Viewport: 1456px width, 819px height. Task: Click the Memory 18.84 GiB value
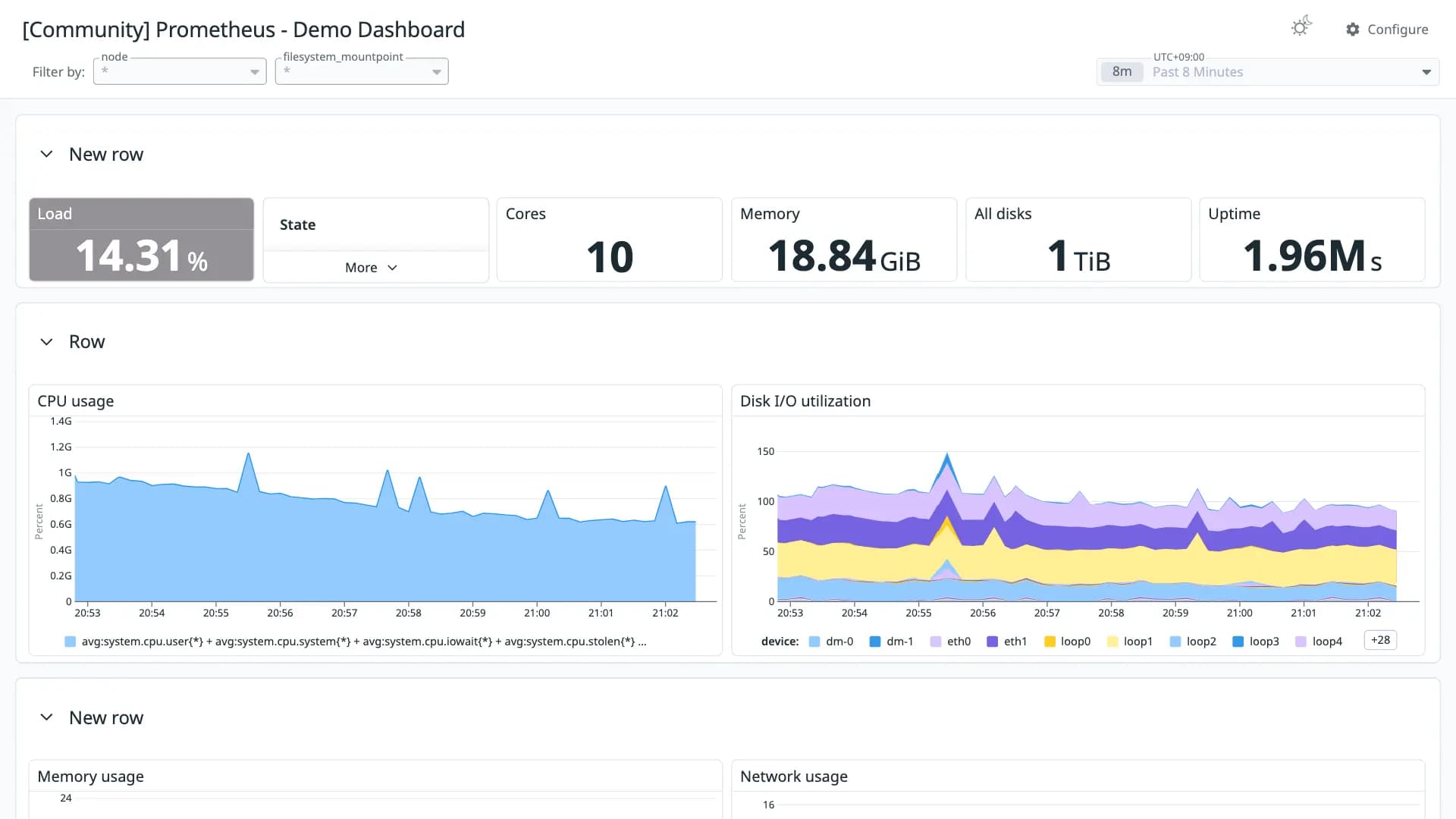(844, 256)
